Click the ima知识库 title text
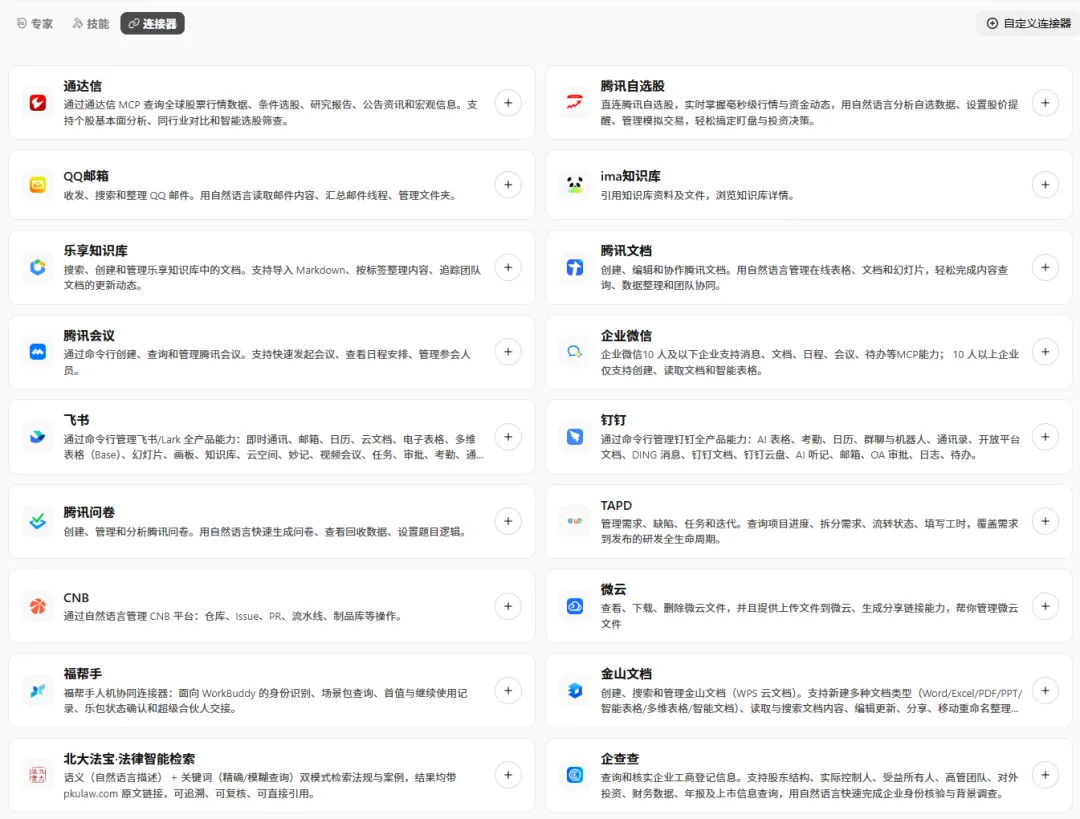The image size is (1080, 819). [630, 176]
